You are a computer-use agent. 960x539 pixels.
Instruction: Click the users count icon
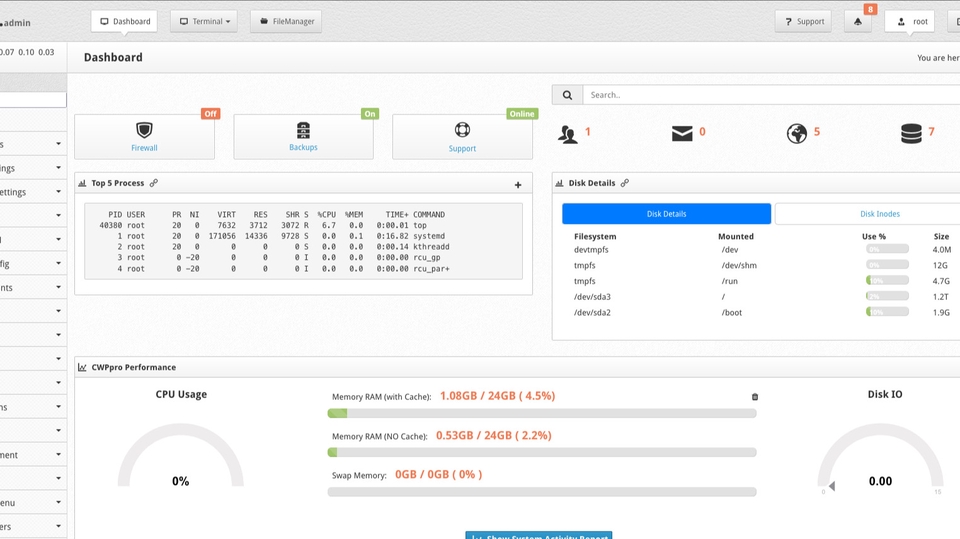point(568,134)
